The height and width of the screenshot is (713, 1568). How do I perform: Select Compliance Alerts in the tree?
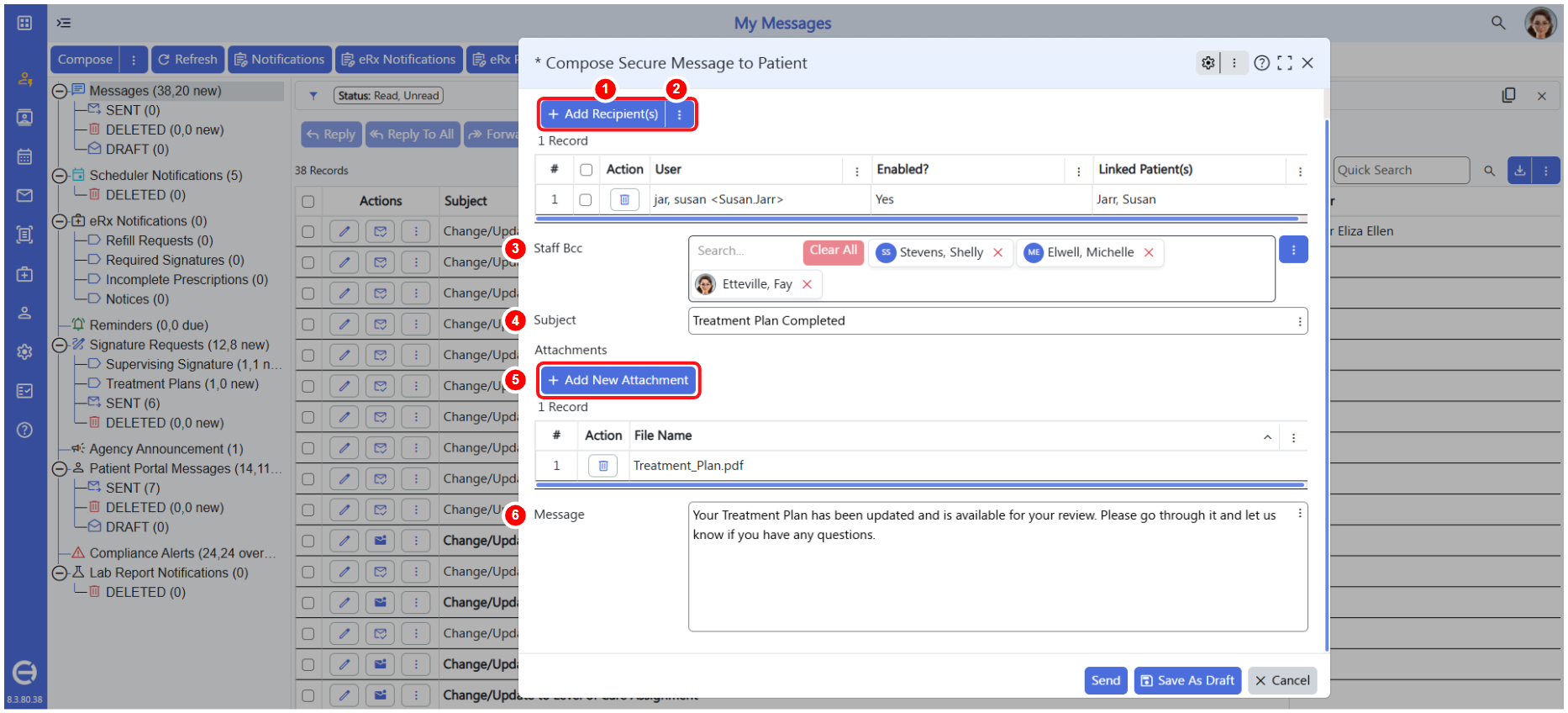click(182, 553)
